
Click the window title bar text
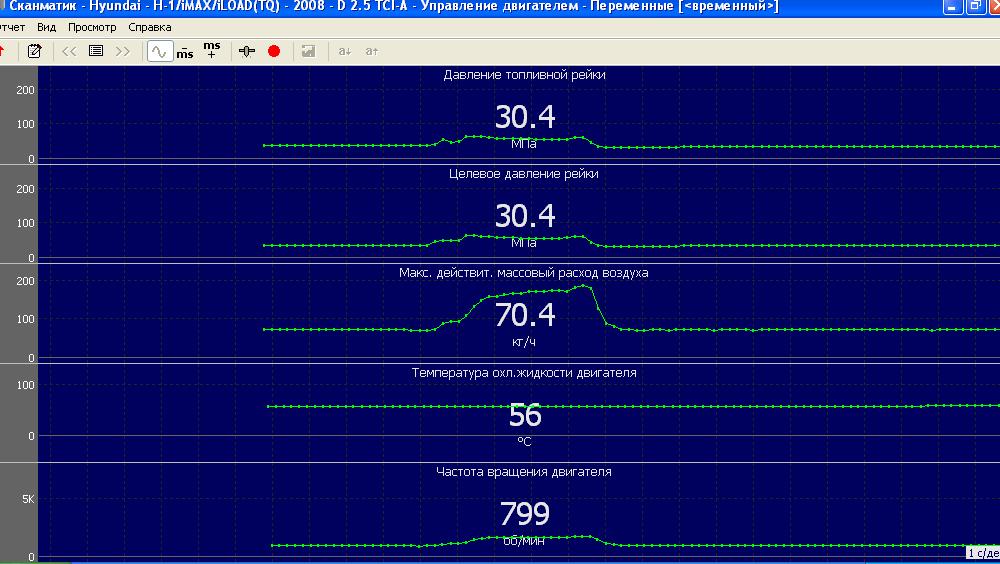point(393,7)
